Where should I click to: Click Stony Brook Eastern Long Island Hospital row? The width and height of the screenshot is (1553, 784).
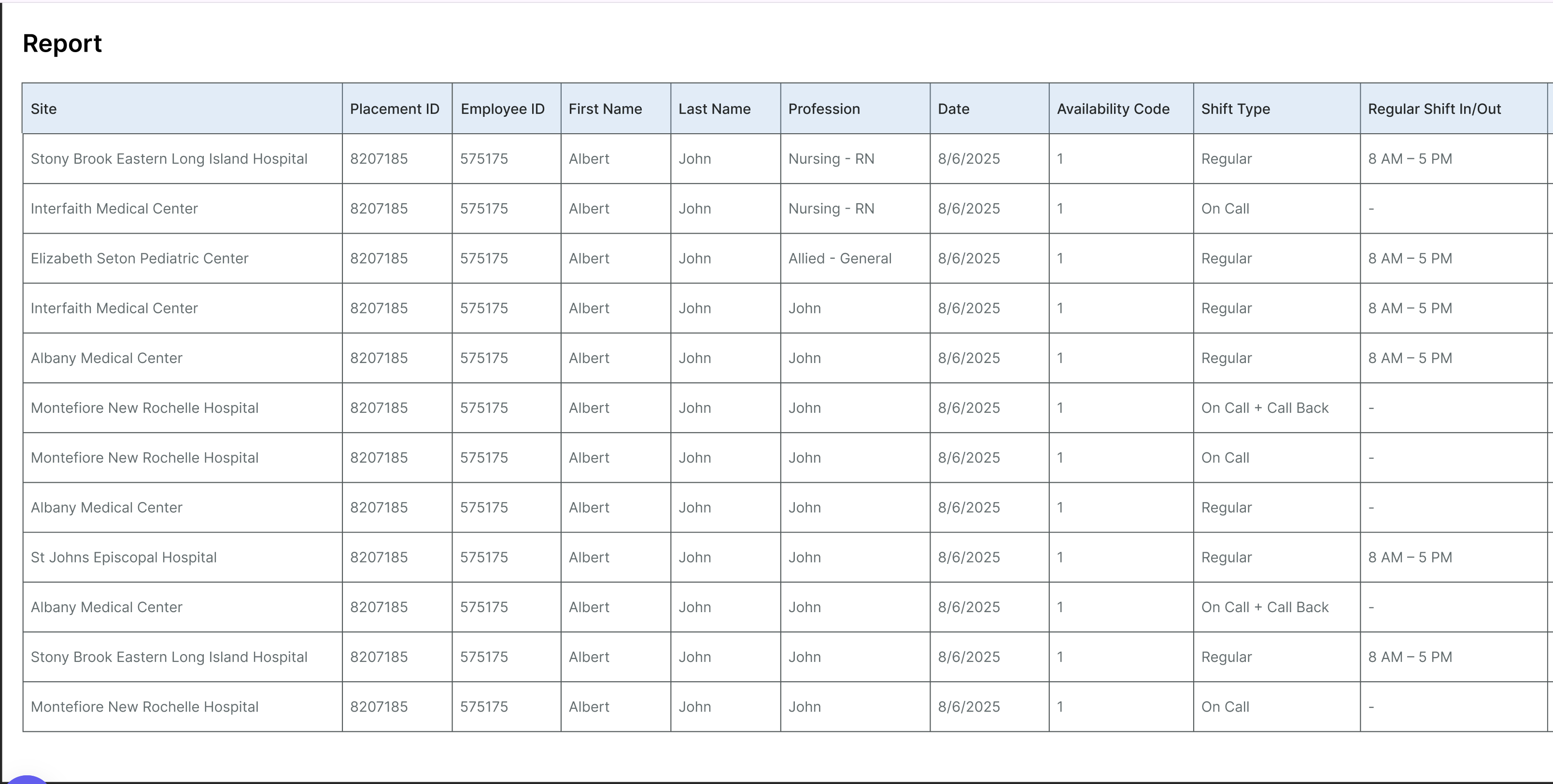click(169, 158)
